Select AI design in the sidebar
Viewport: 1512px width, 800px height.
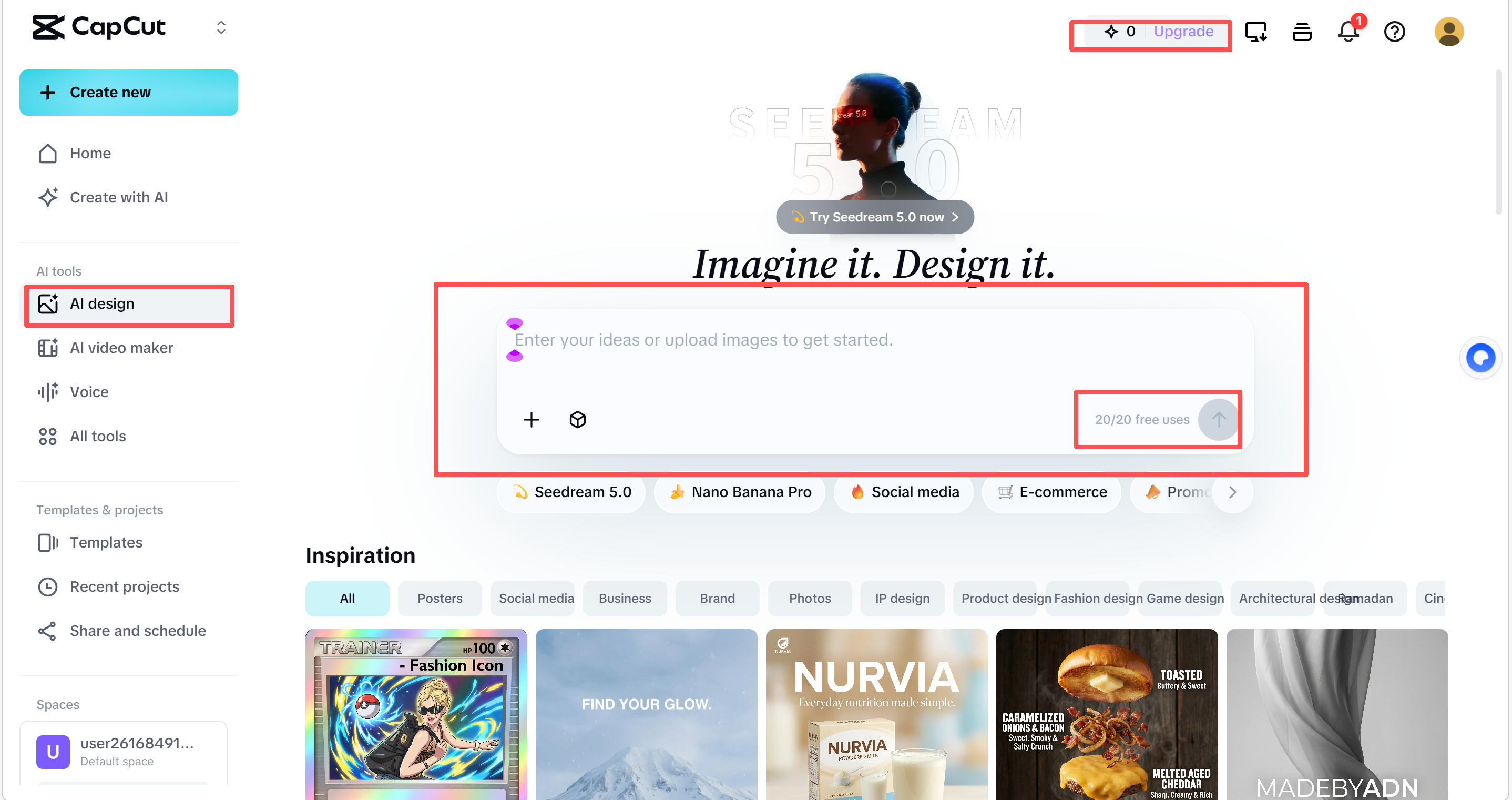pos(101,303)
